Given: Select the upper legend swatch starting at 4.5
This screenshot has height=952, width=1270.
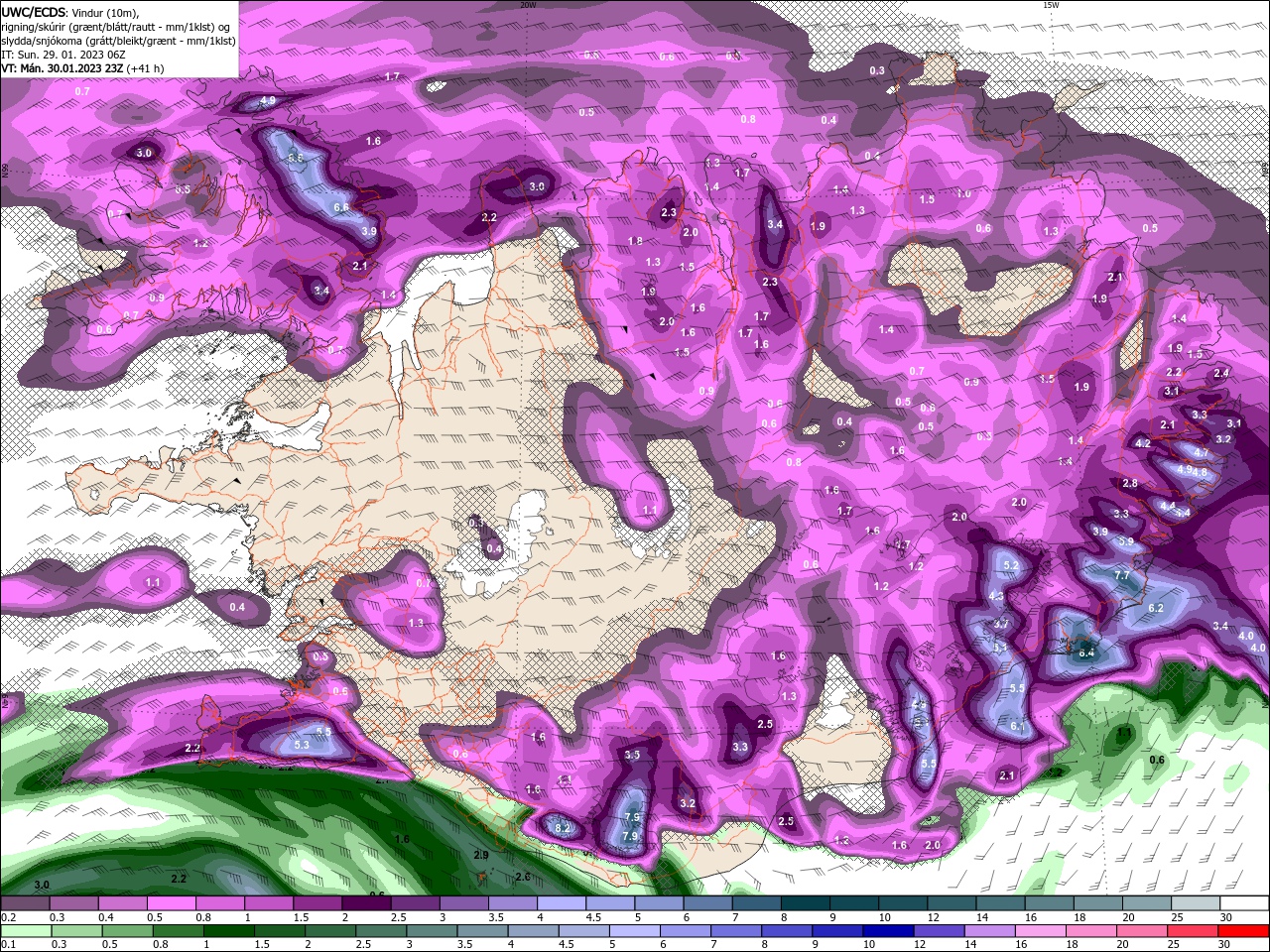Looking at the screenshot, I should [610, 903].
